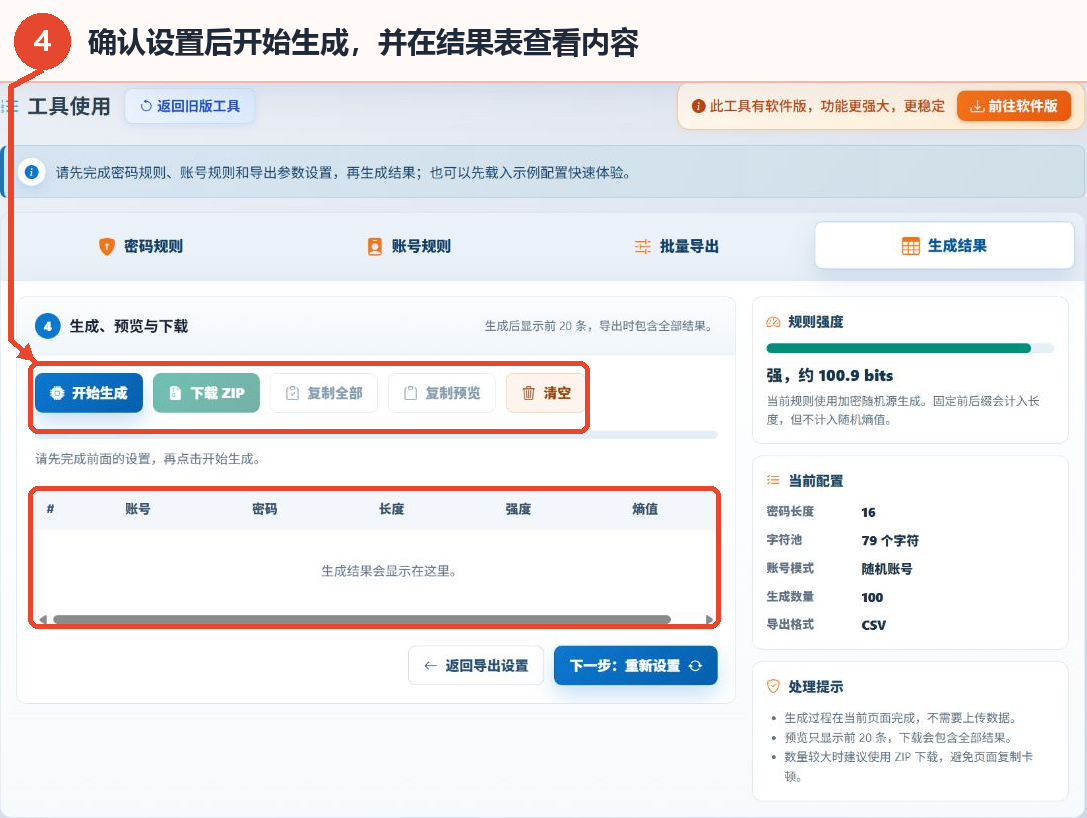Click the 密码 column header
This screenshot has width=1087, height=818.
point(264,509)
